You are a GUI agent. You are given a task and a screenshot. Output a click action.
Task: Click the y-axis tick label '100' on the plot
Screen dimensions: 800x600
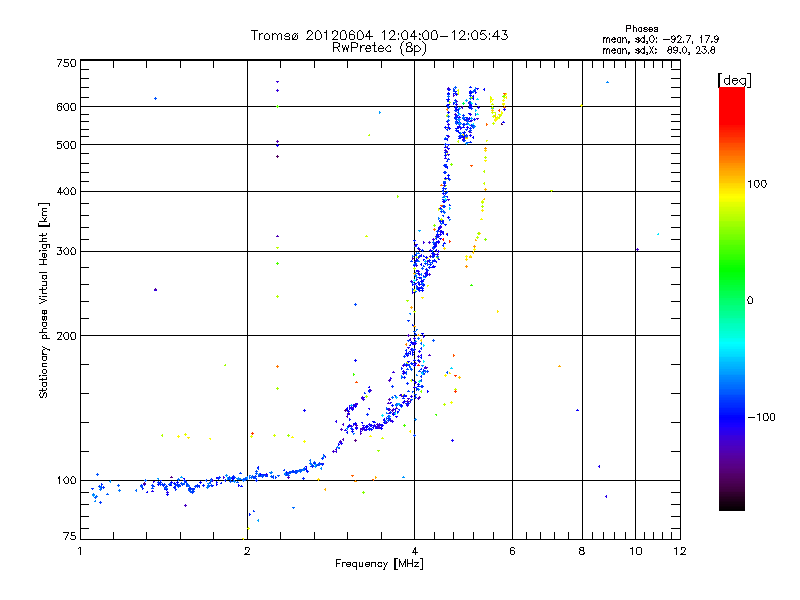click(66, 480)
